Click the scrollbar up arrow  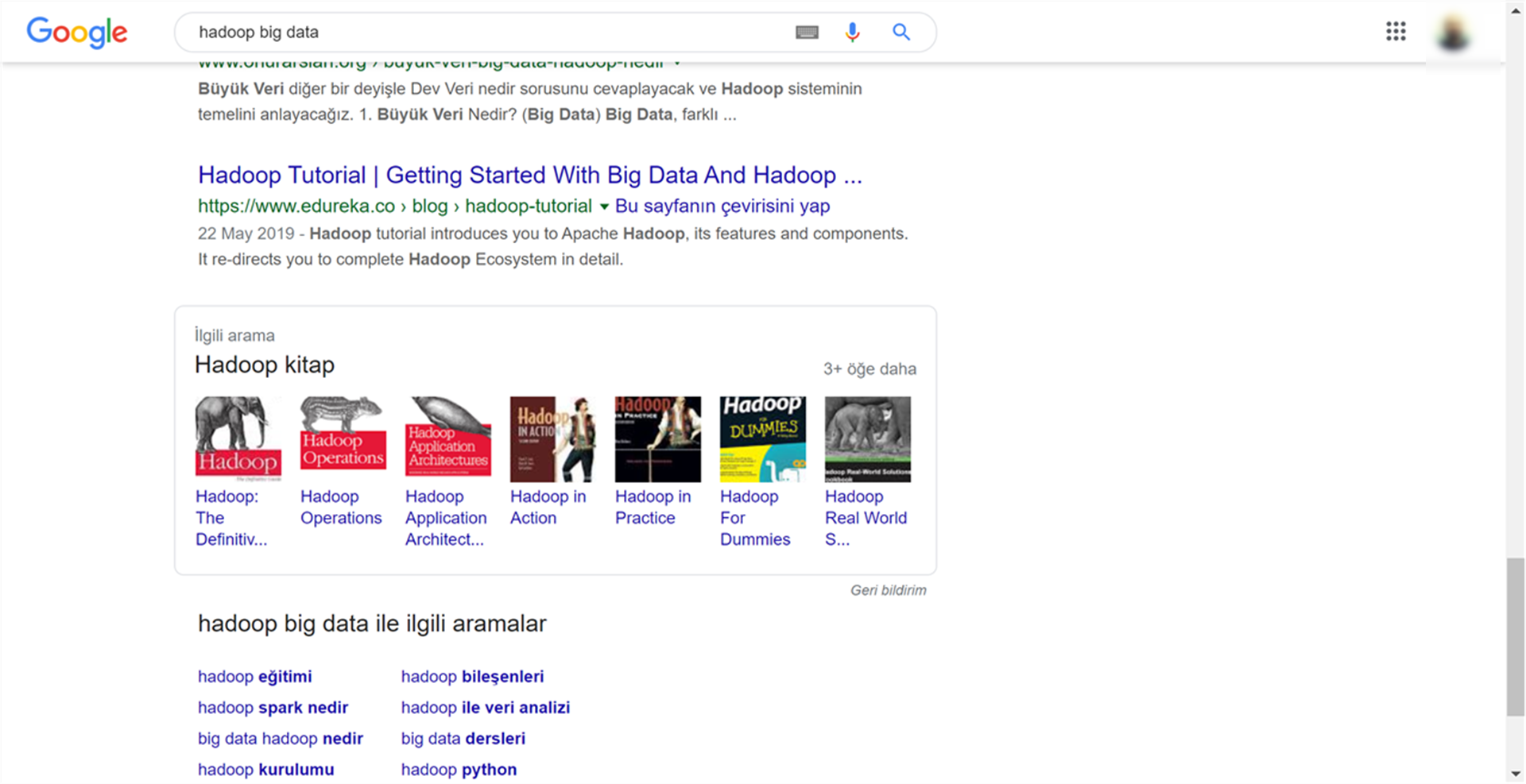click(1516, 11)
